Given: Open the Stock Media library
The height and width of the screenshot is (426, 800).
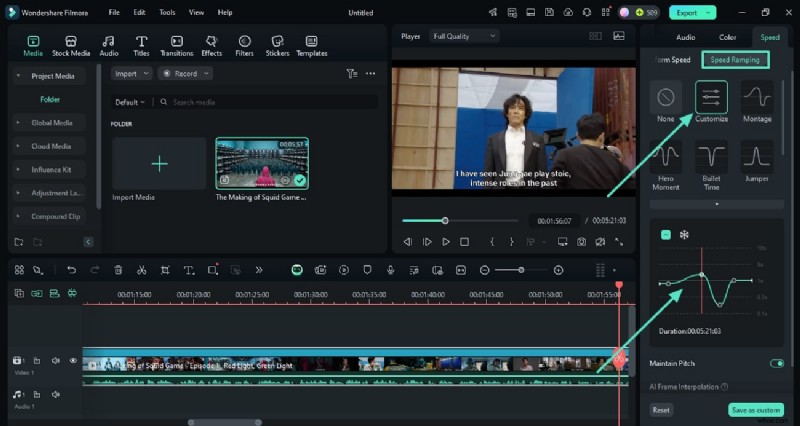Looking at the screenshot, I should pyautogui.click(x=71, y=44).
